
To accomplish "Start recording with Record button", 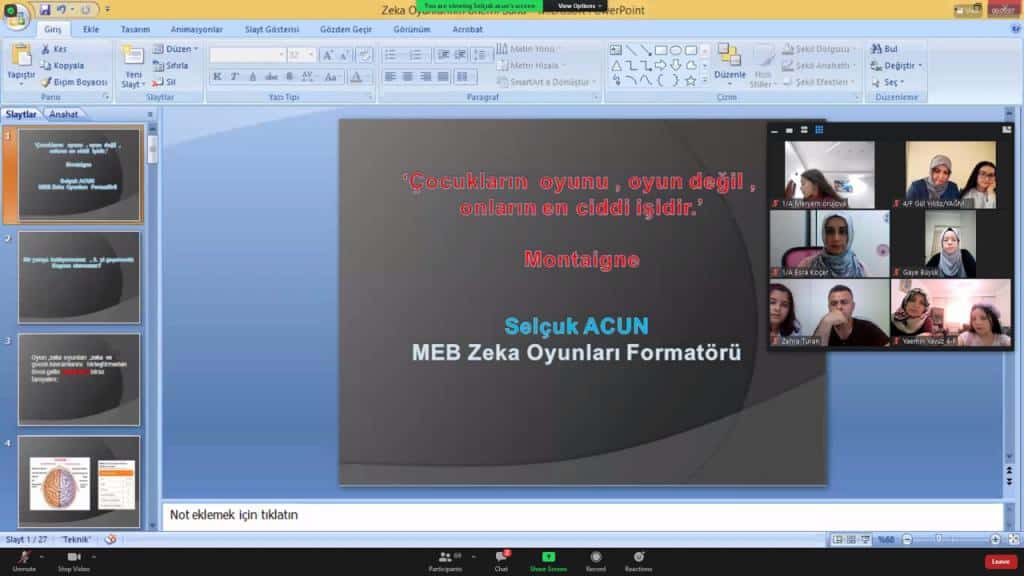I will [596, 562].
